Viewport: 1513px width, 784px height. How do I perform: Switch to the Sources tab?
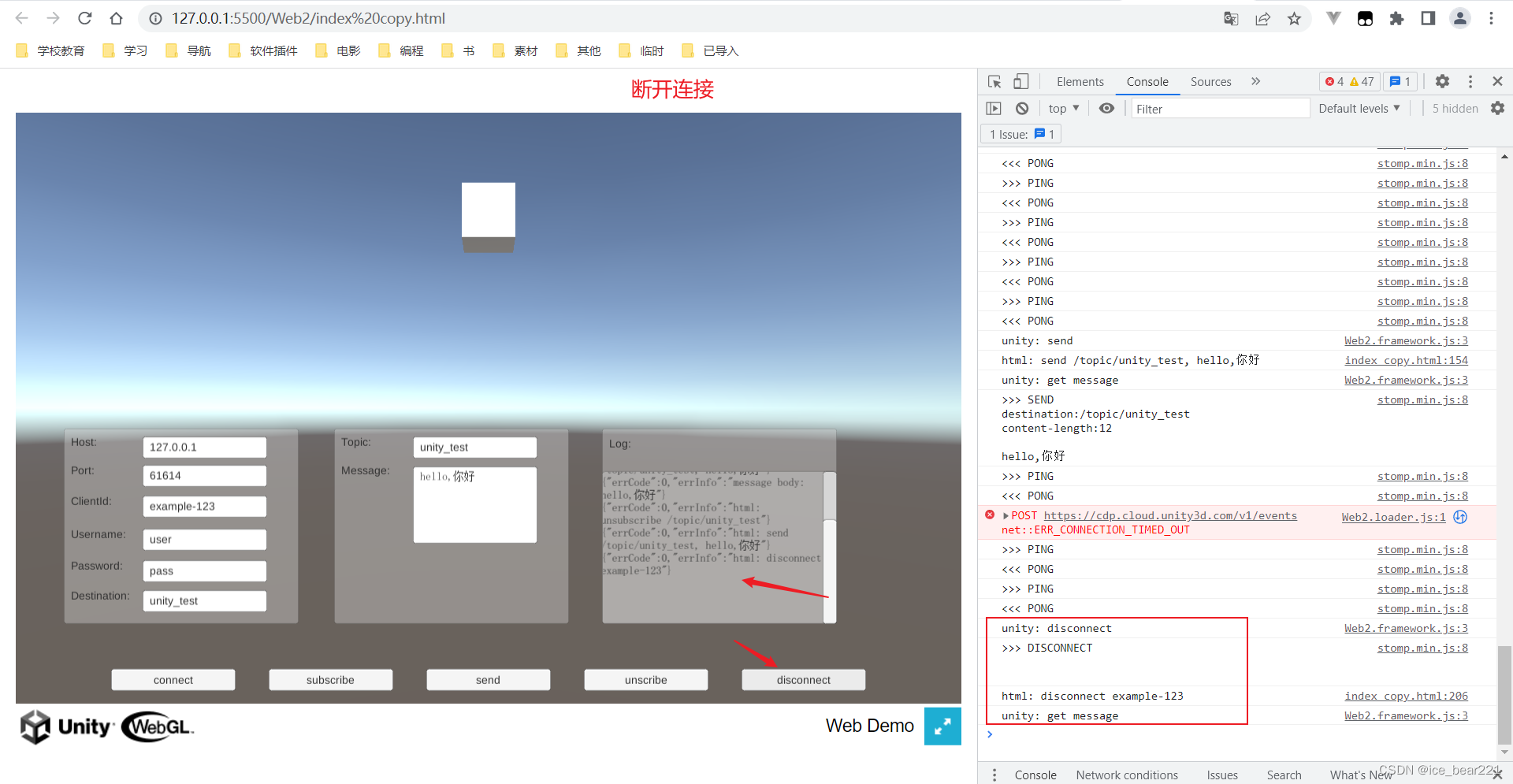click(1210, 81)
